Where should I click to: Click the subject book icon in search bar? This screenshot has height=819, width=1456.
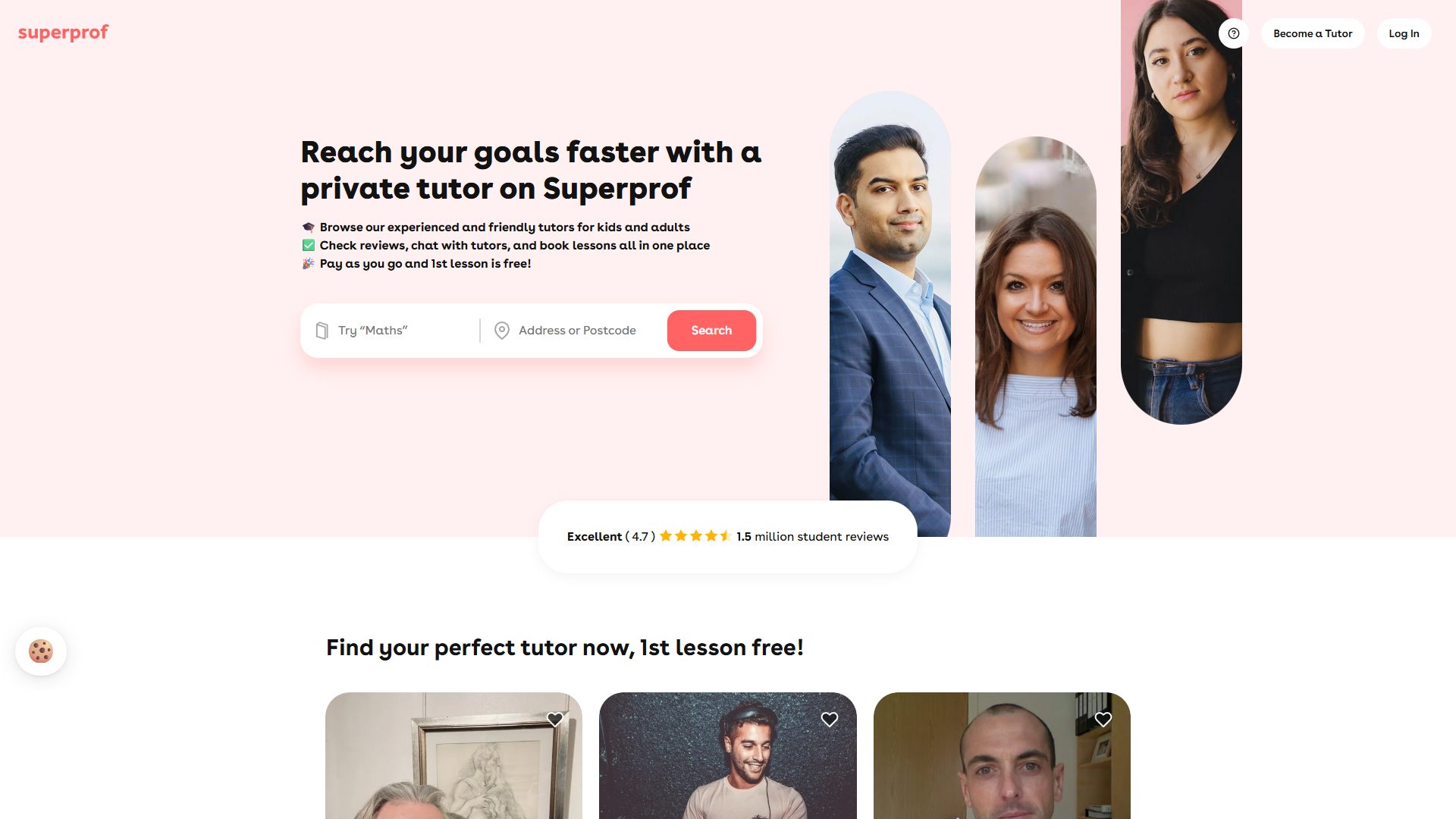pyautogui.click(x=322, y=331)
